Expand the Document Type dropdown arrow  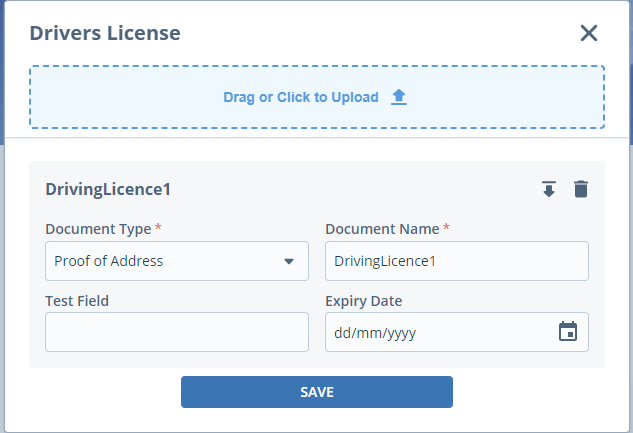pyautogui.click(x=289, y=261)
